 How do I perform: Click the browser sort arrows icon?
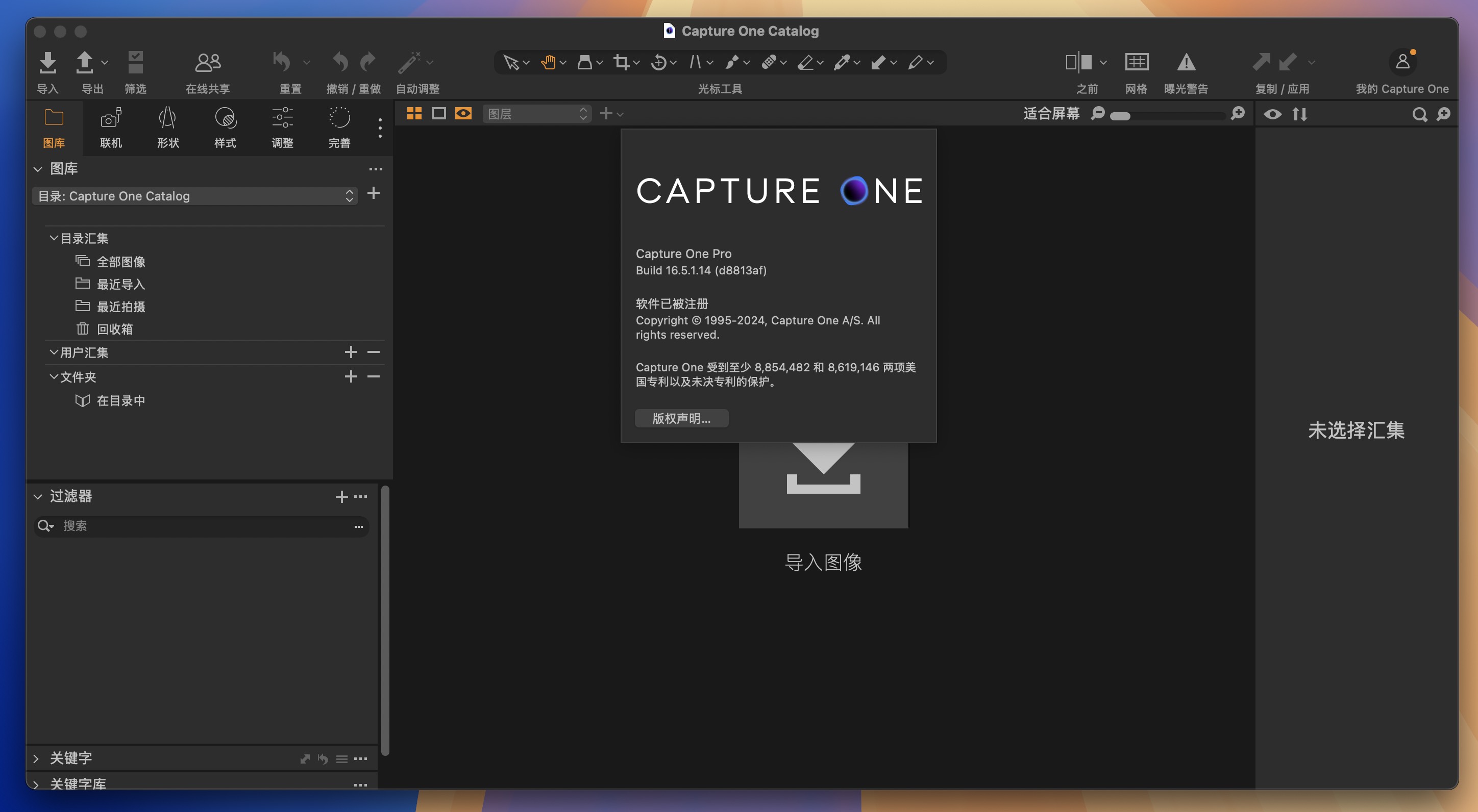(x=1299, y=114)
